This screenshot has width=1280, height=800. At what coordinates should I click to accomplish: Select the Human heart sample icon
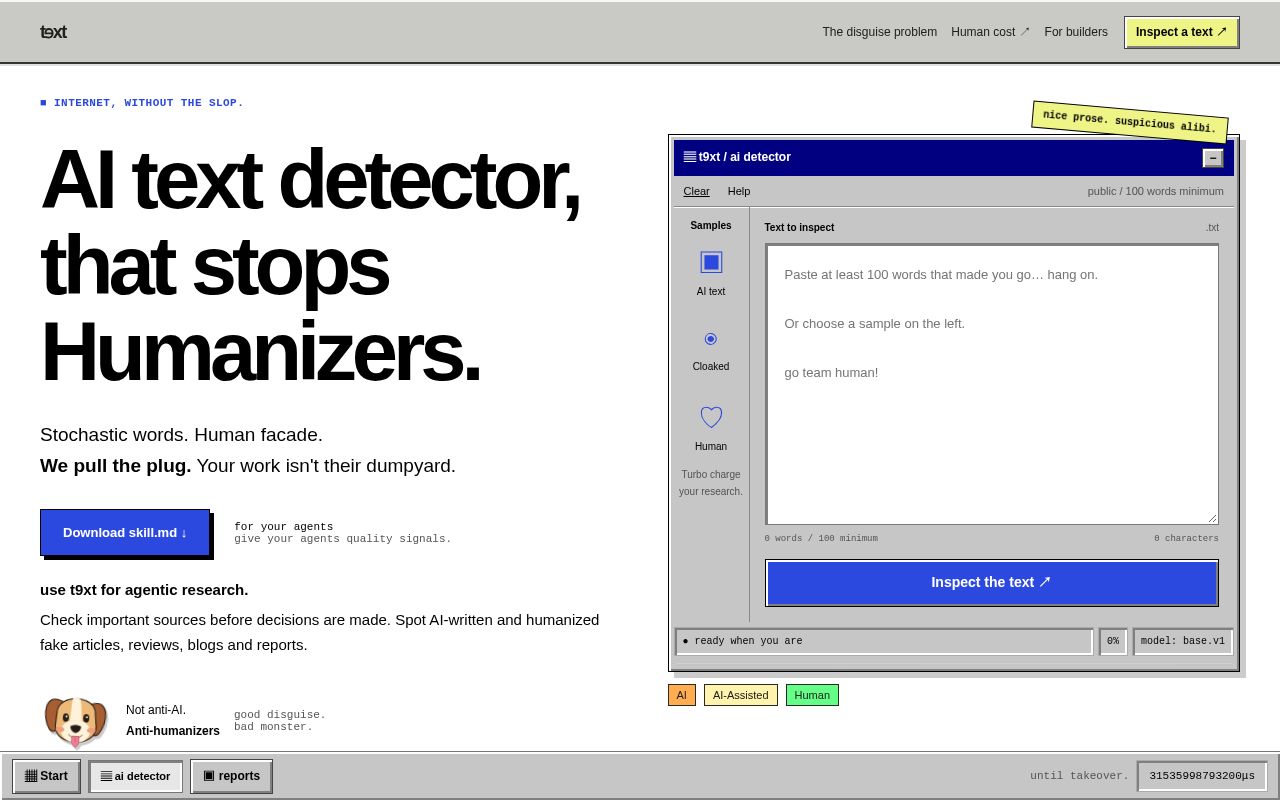711,417
